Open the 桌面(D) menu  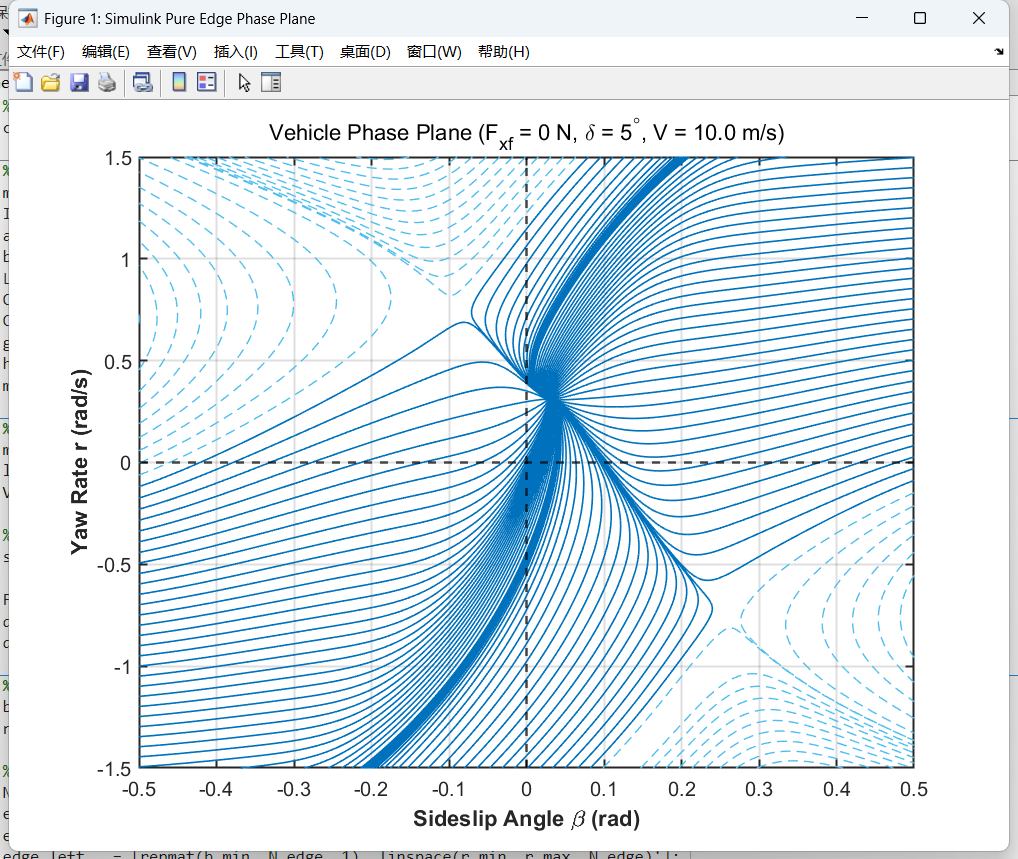coord(366,52)
